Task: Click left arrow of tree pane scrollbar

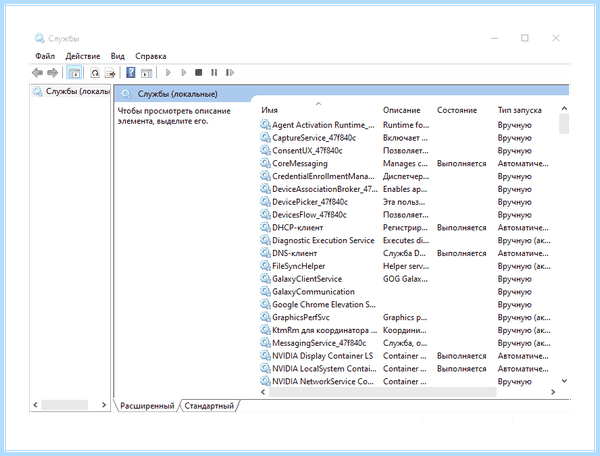Action: [35, 404]
